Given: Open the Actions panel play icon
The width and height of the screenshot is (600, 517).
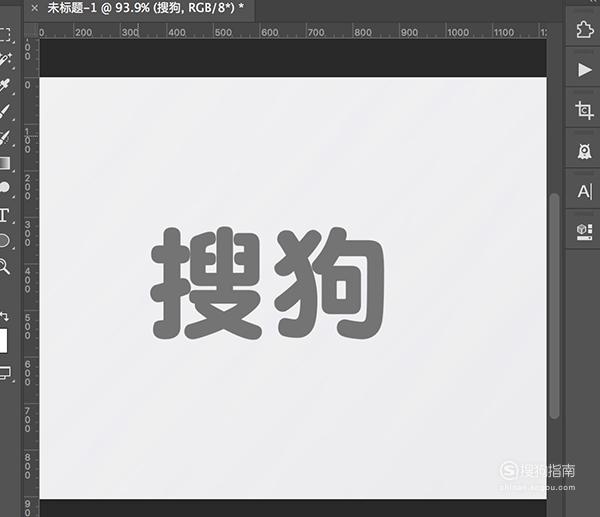Looking at the screenshot, I should pyautogui.click(x=585, y=70).
